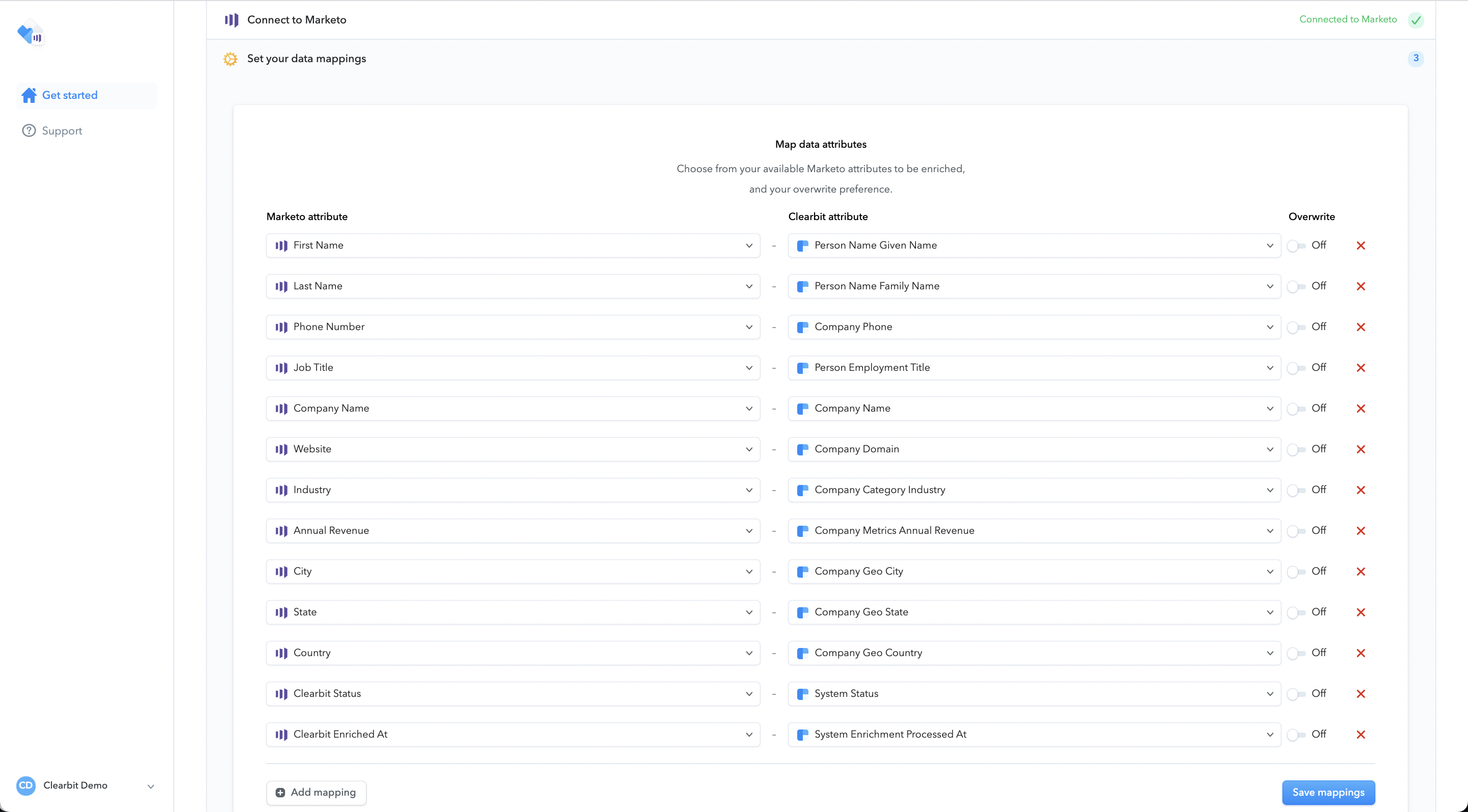Click the CD avatar for Clearbit Demo
This screenshot has width=1468, height=812.
pos(25,785)
